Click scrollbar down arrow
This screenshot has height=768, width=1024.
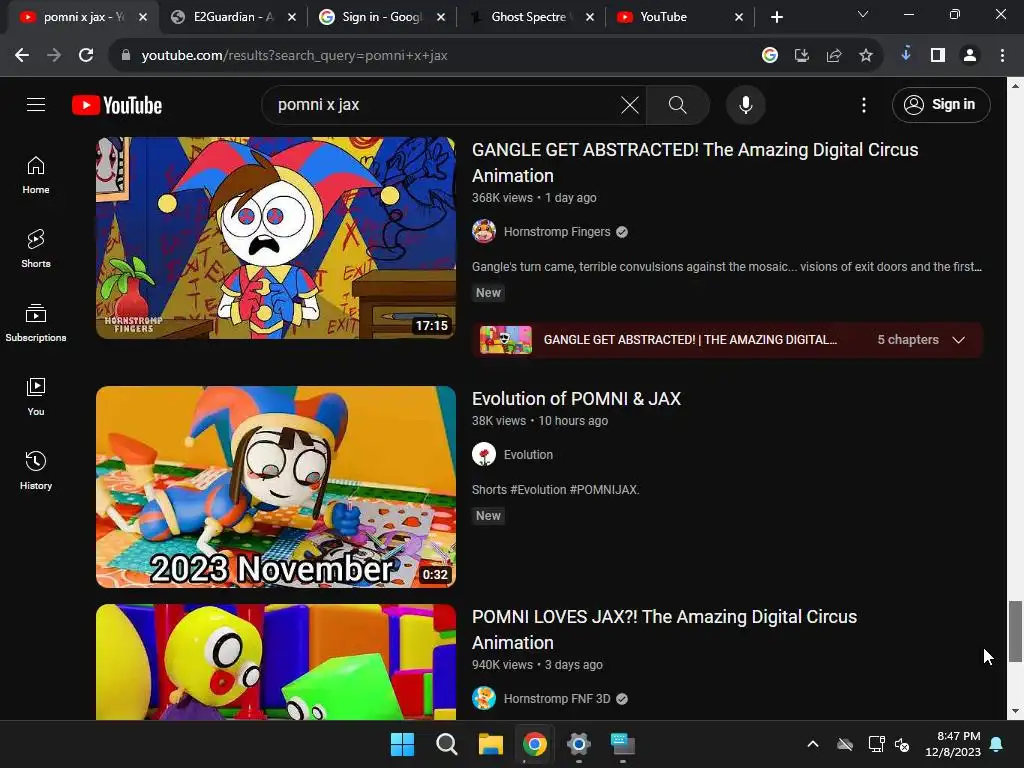pyautogui.click(x=1015, y=712)
